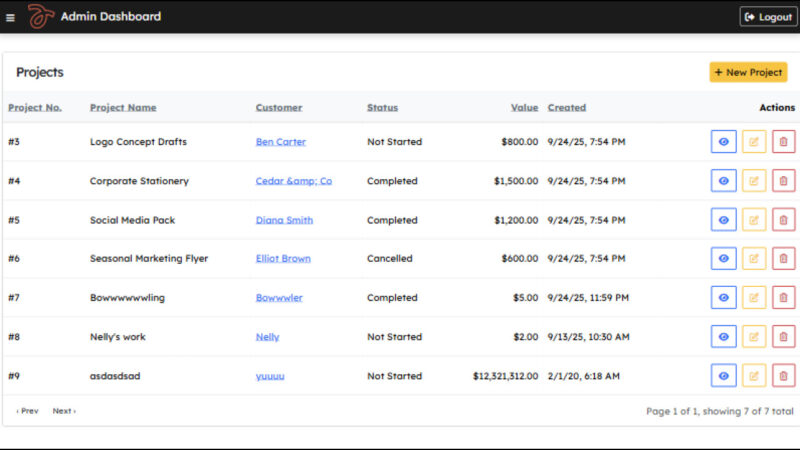The height and width of the screenshot is (450, 800).
Task: Log out using the Logout button
Action: pos(768,17)
